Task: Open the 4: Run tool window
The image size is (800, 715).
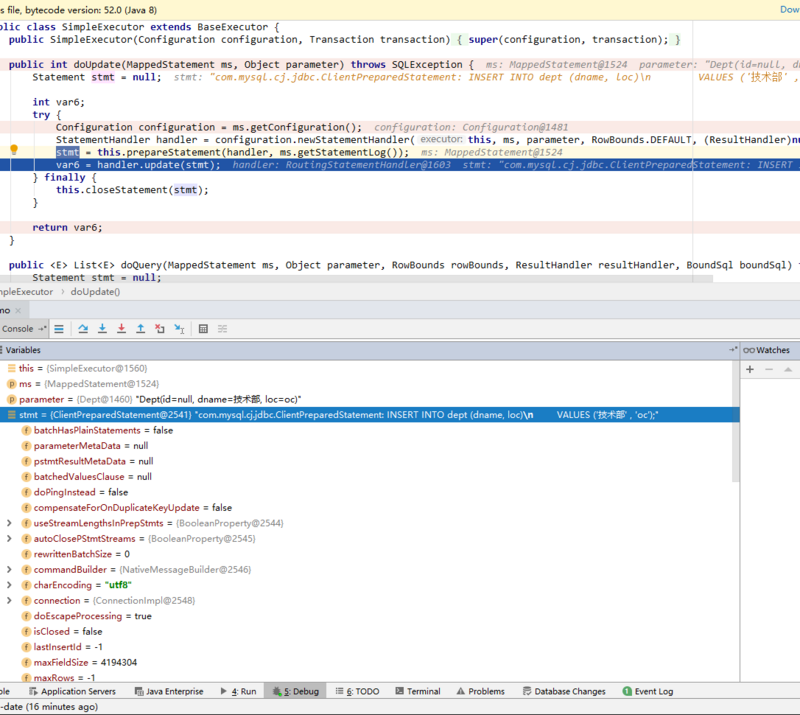Action: tap(238, 691)
